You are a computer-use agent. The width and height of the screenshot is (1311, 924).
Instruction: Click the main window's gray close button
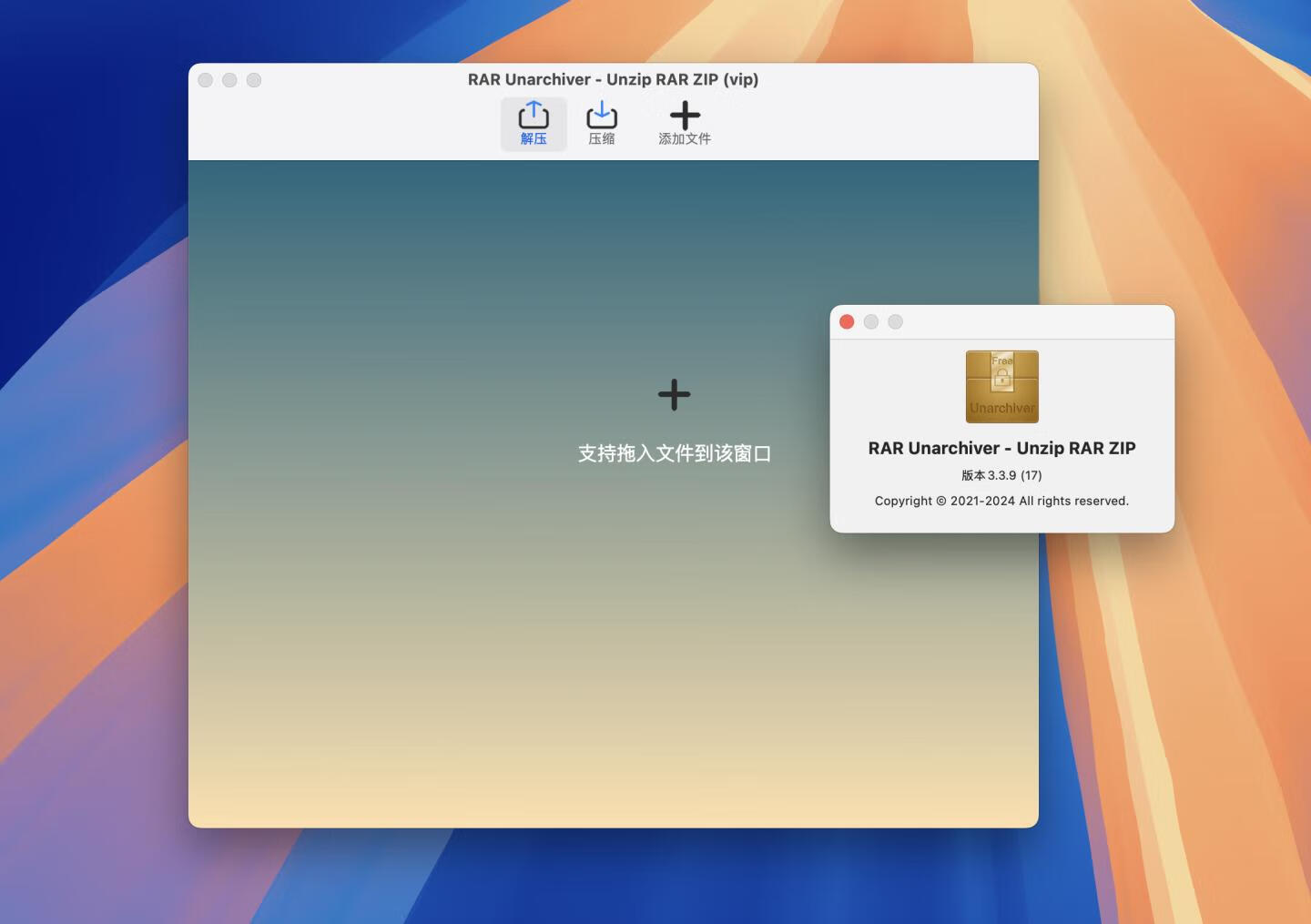tap(206, 80)
